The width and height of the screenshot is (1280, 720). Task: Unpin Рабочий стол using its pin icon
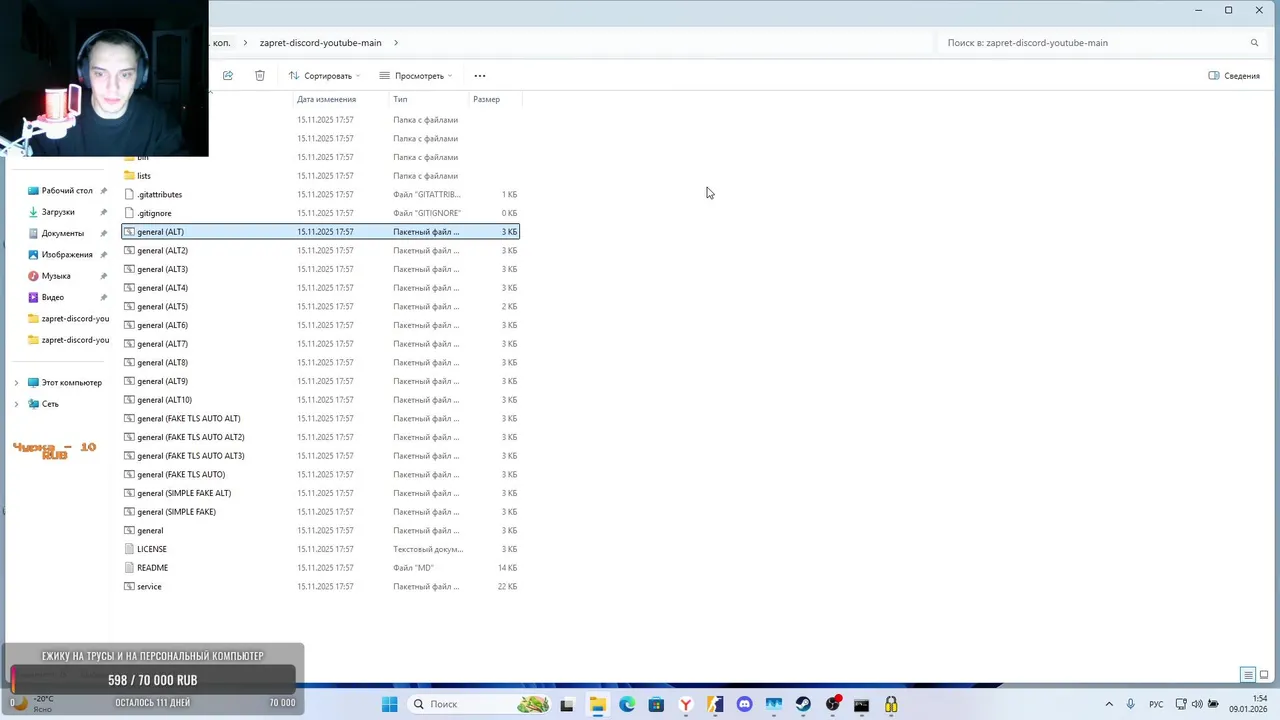click(104, 191)
